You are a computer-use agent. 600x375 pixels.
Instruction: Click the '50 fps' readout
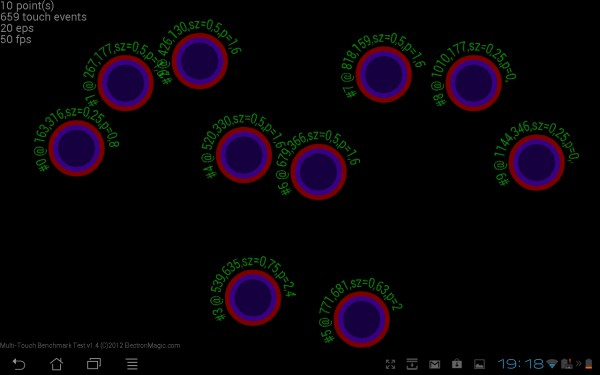point(16,39)
